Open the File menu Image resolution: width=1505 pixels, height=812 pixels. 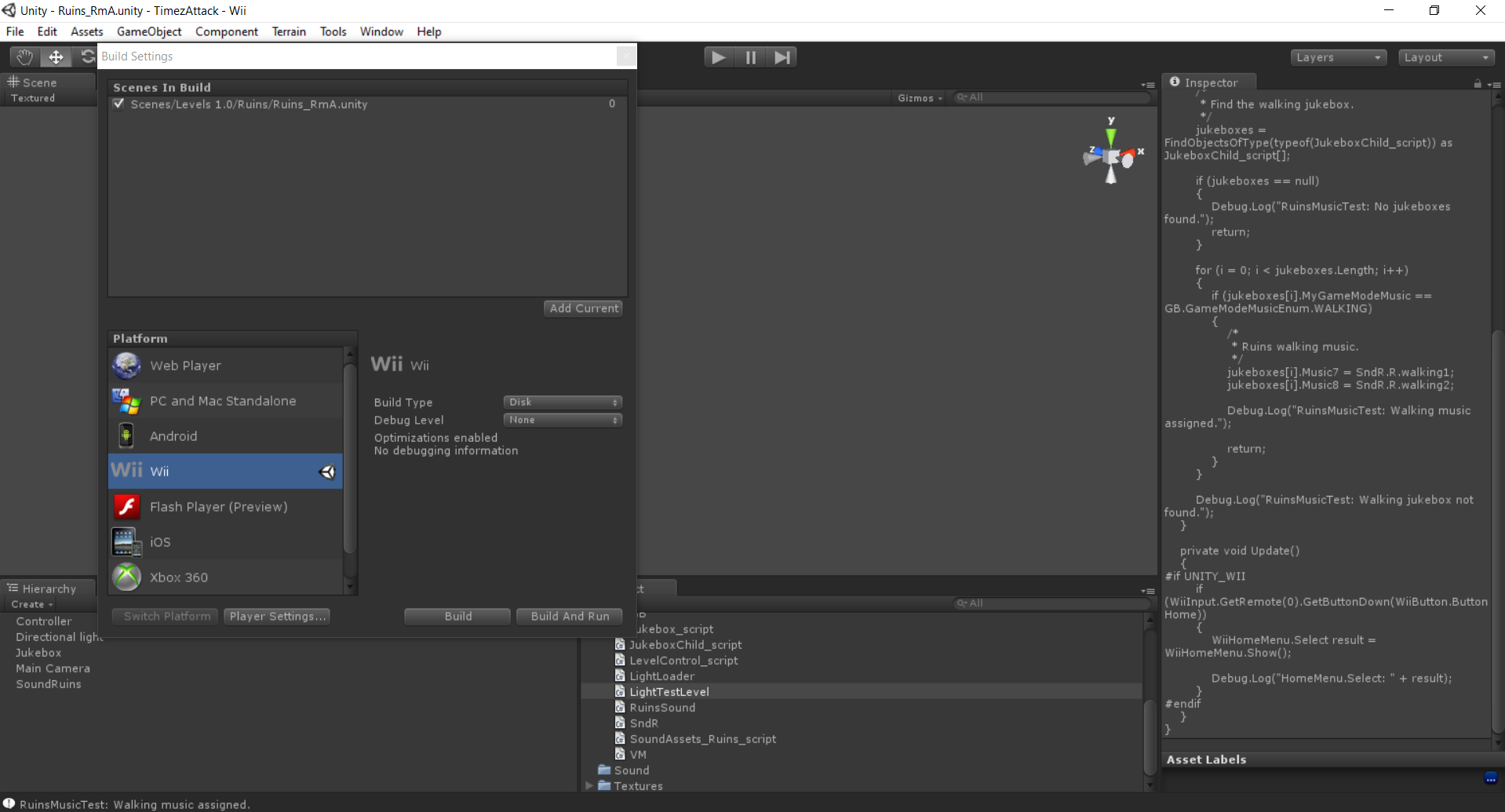(15, 31)
